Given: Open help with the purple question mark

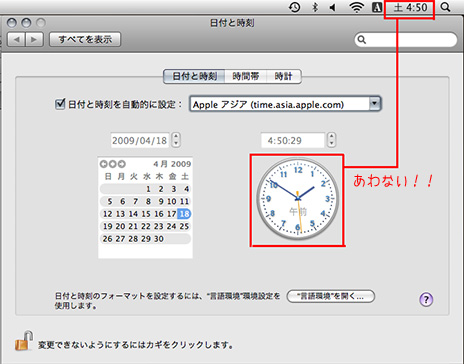Looking at the screenshot, I should (x=426, y=299).
